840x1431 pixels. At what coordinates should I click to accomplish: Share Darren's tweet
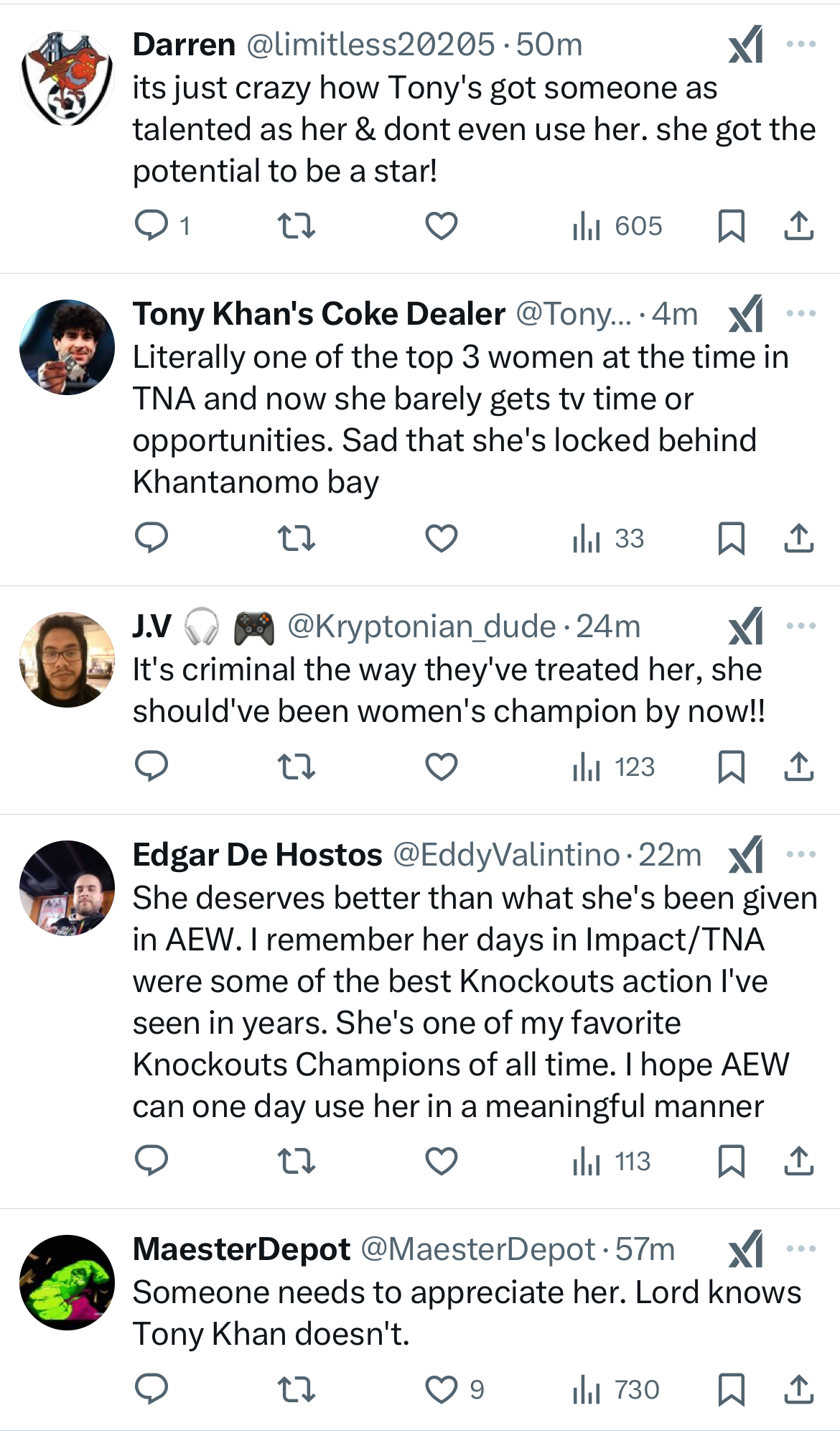click(798, 226)
